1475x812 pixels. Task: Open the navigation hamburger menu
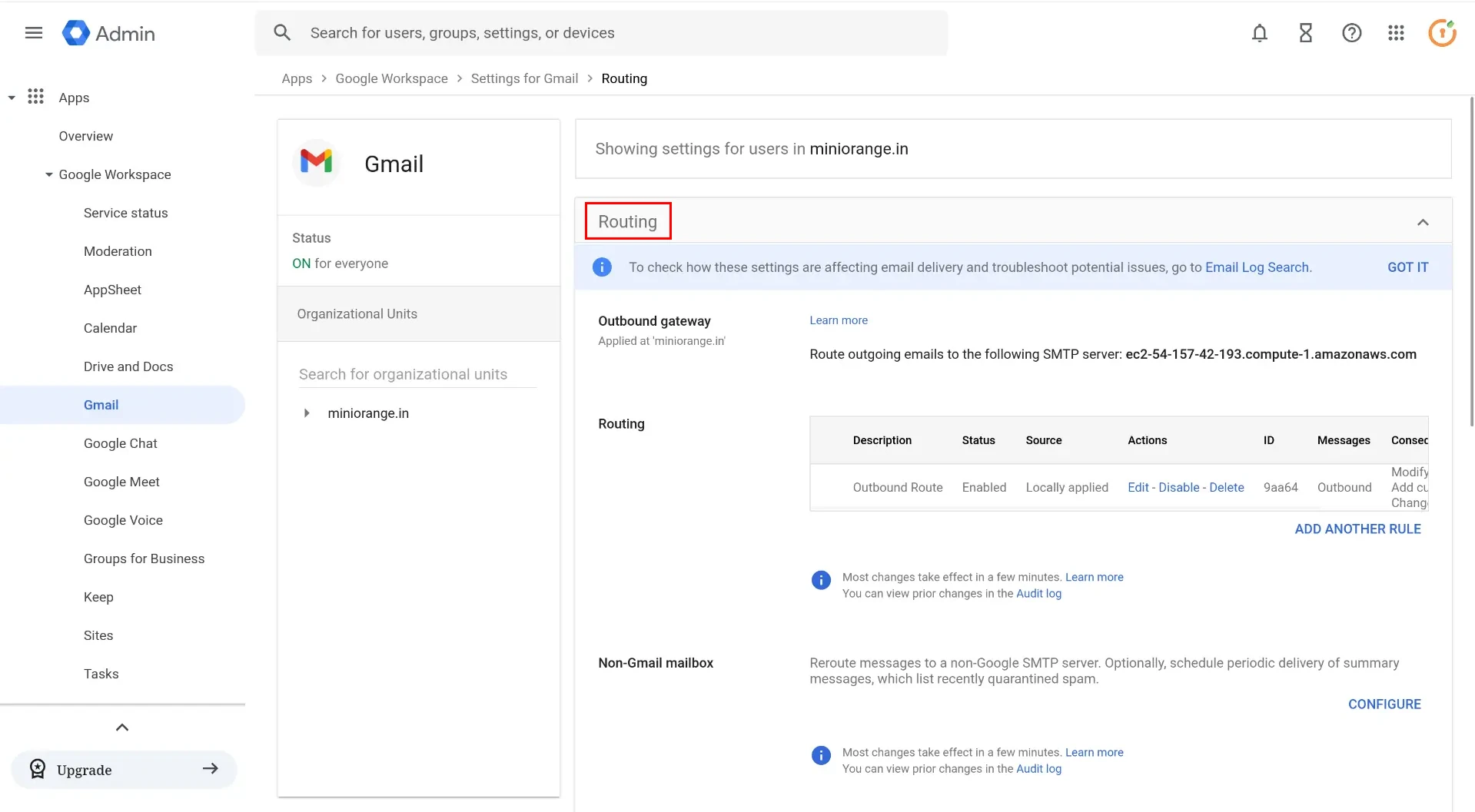pos(33,33)
